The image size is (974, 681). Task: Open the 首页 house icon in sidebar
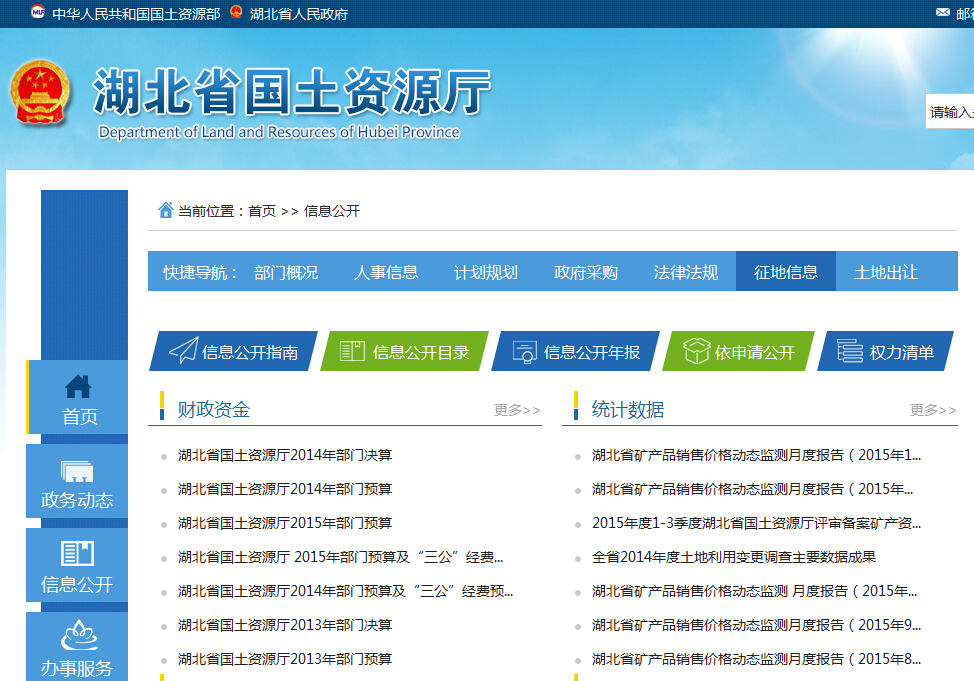point(78,386)
